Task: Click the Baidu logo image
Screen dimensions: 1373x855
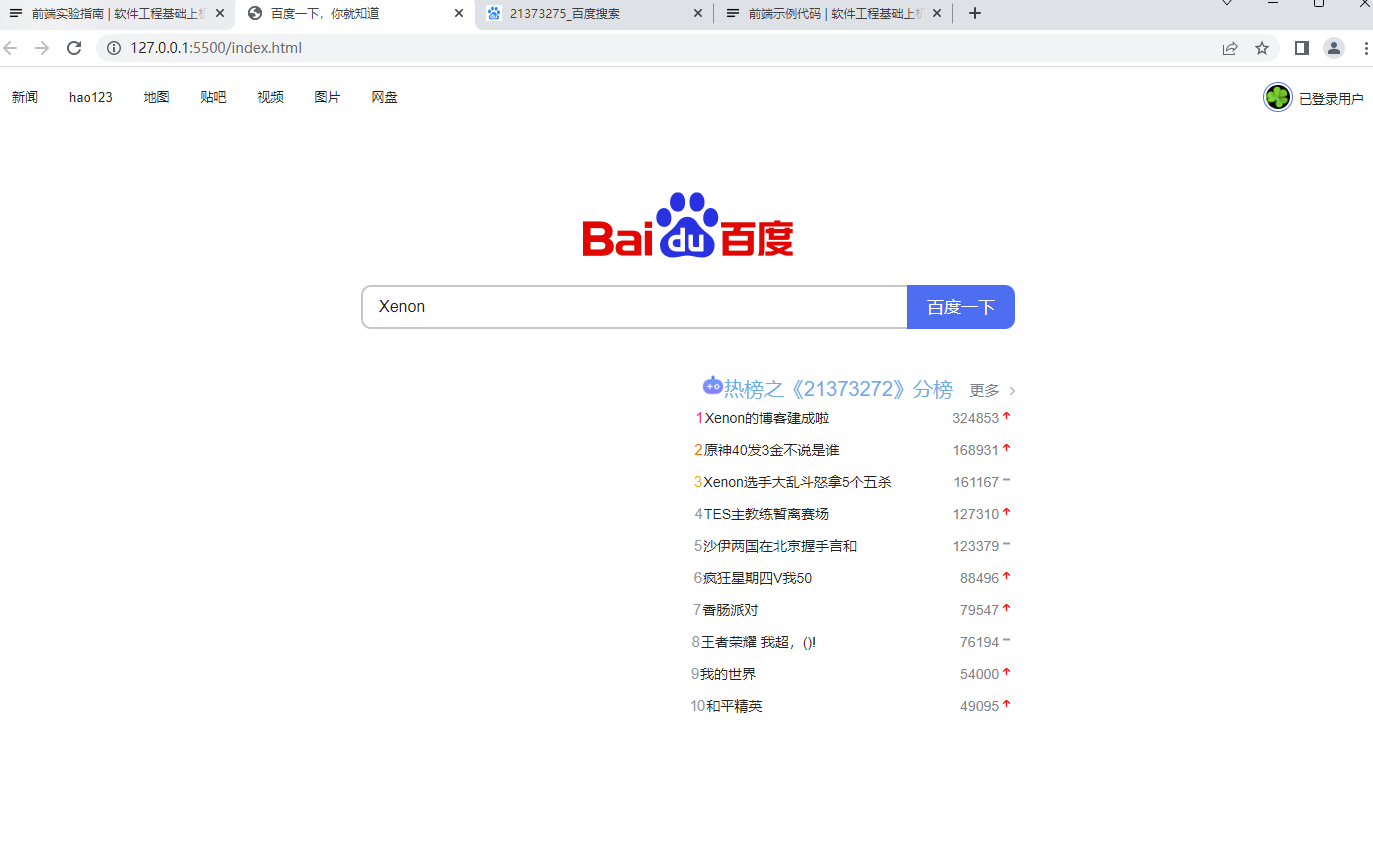Action: point(688,225)
